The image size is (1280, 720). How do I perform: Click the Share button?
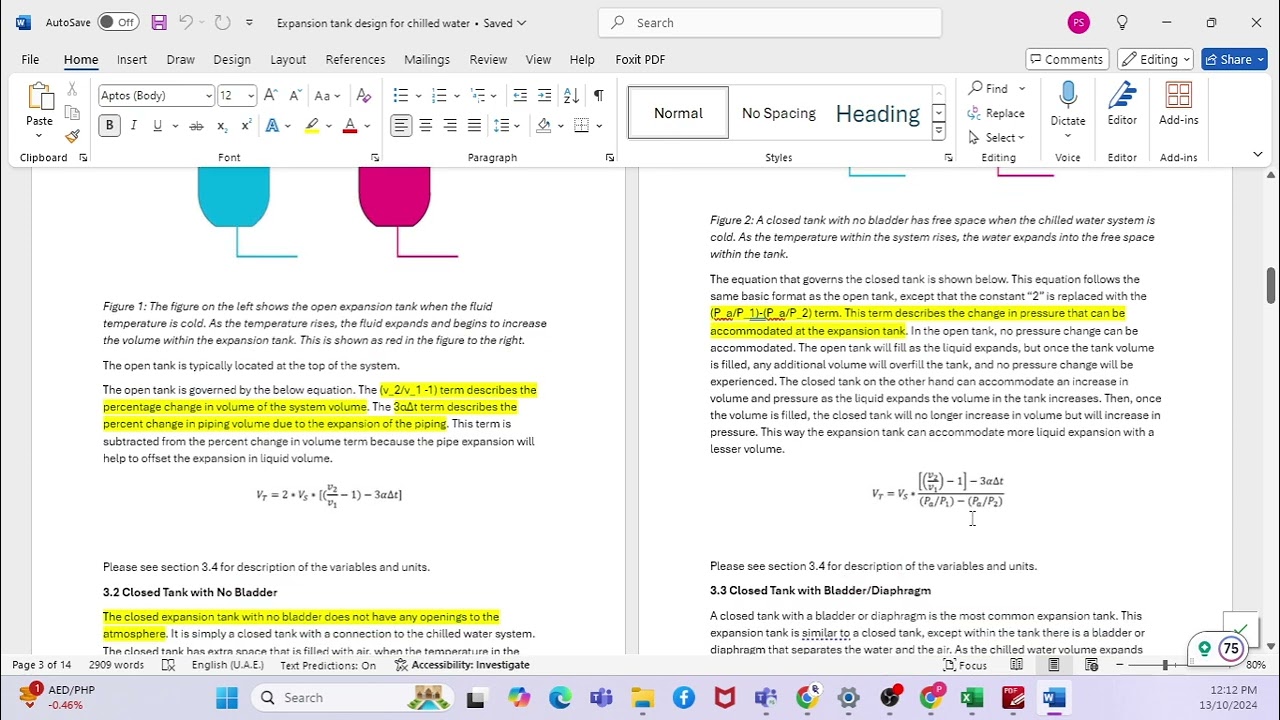pos(1234,59)
